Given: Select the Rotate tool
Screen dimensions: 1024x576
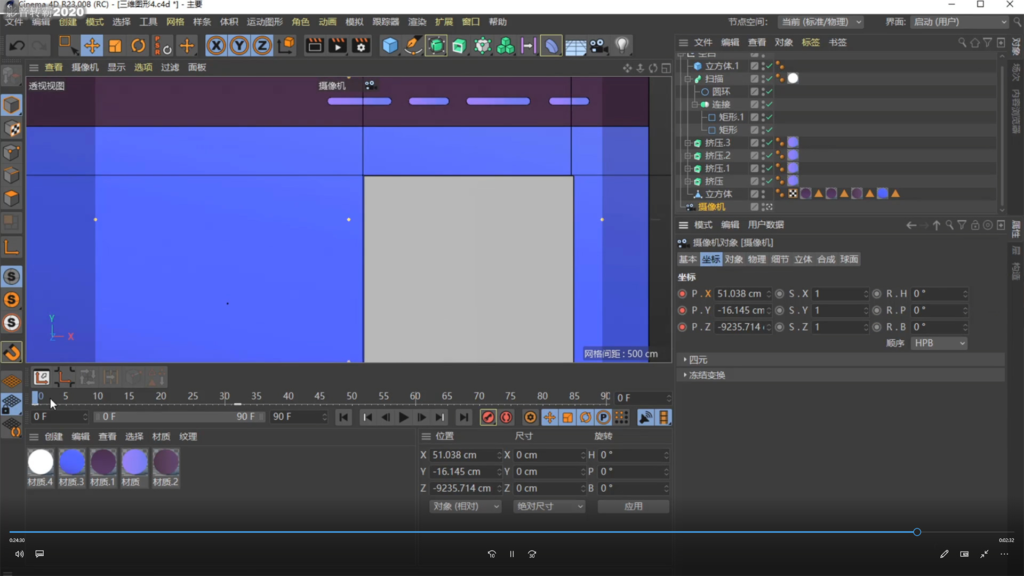Looking at the screenshot, I should tap(138, 46).
